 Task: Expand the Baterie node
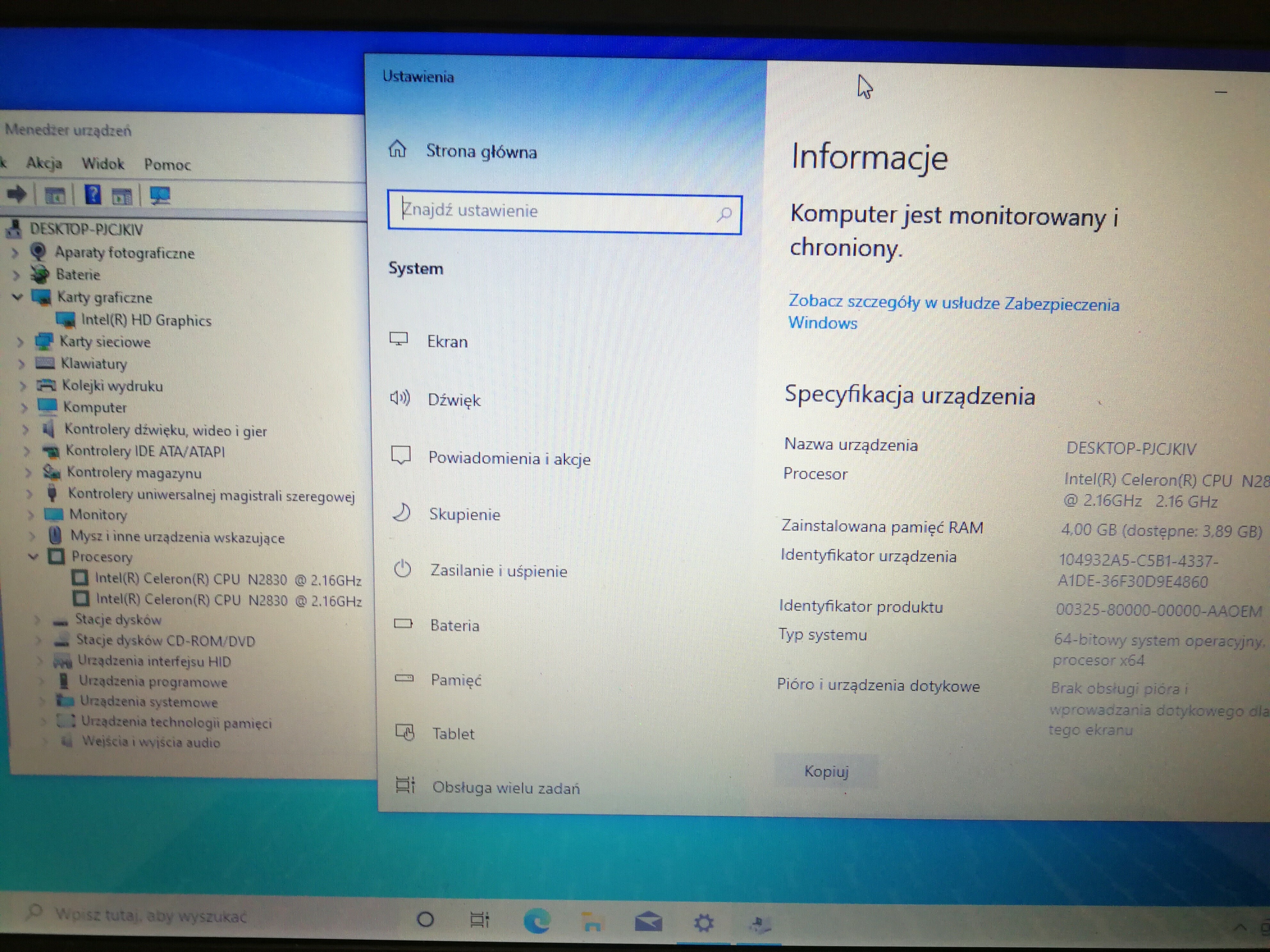[x=17, y=275]
